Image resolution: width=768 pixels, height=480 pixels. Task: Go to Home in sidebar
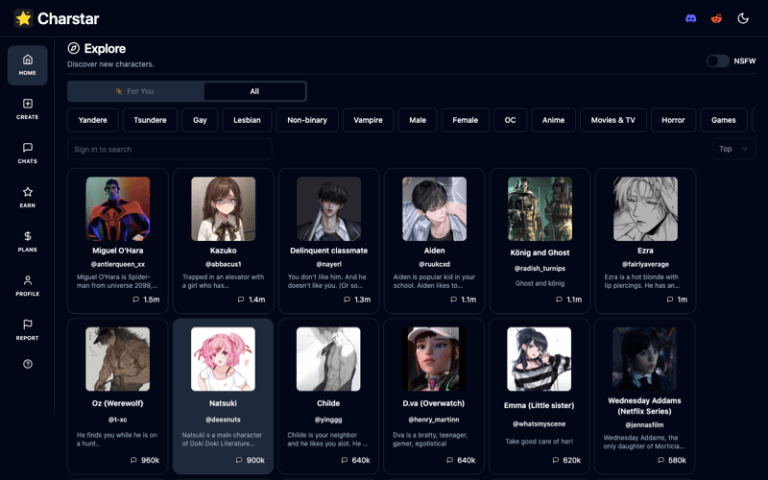(x=27, y=65)
